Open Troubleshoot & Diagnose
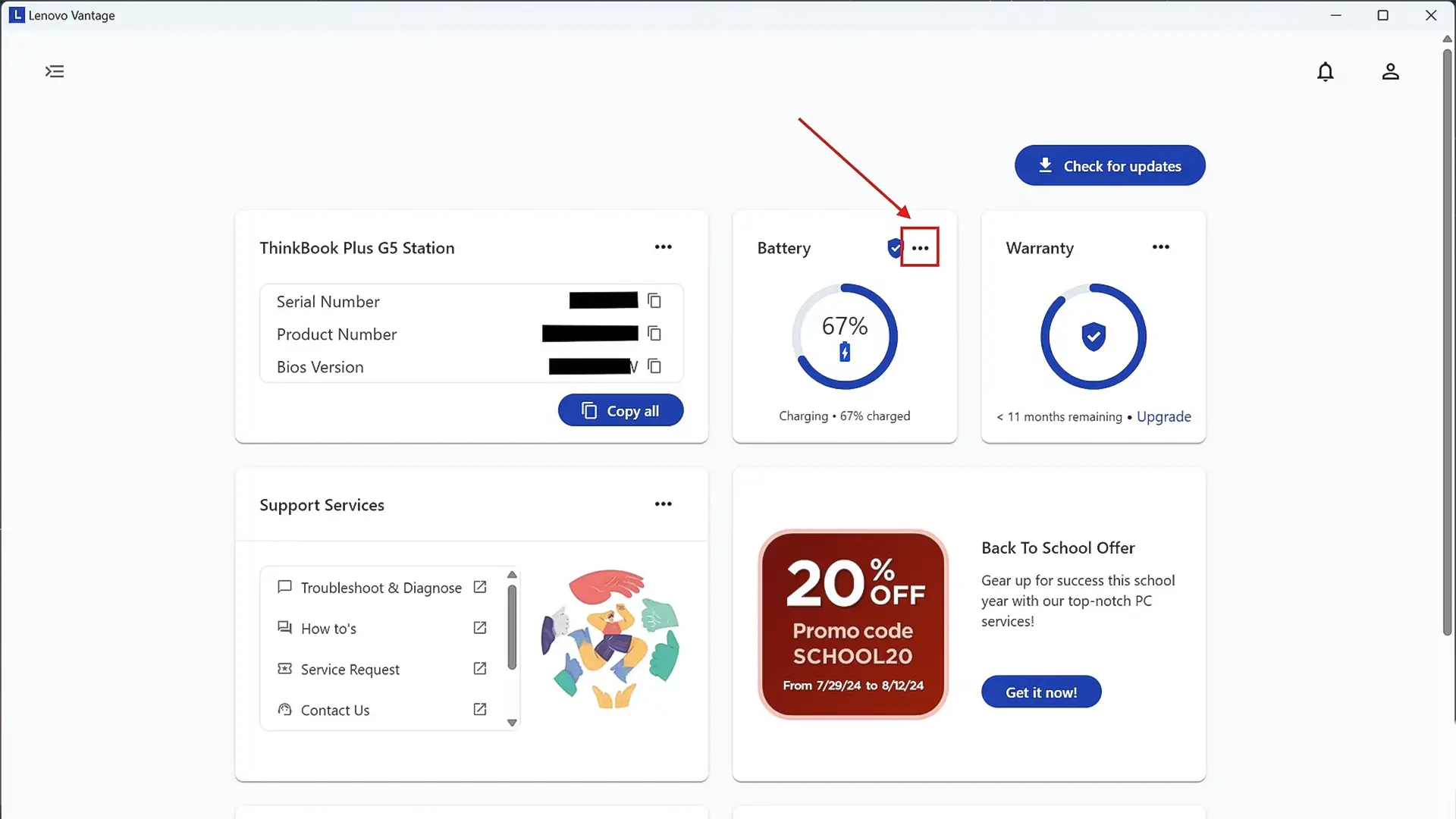Screen dimensions: 1456x819 point(381,588)
